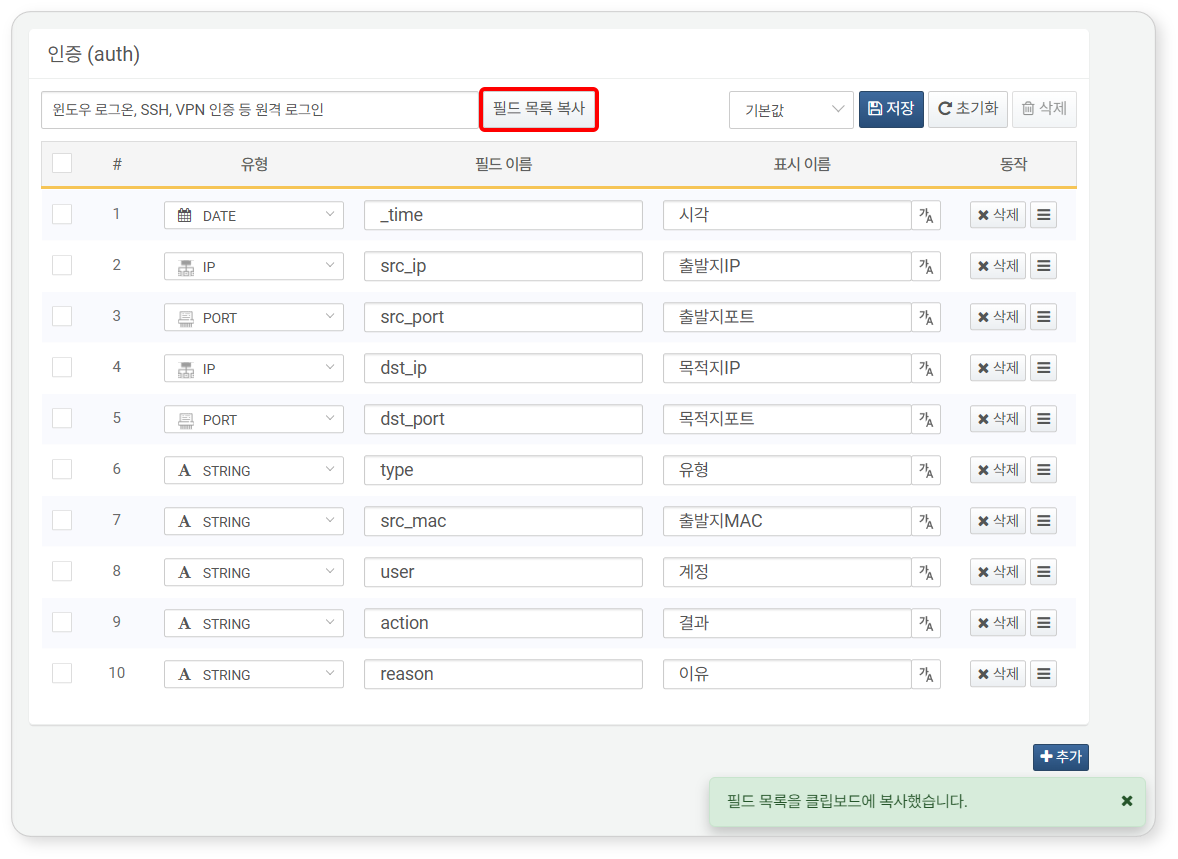Image resolution: width=1178 pixels, height=859 pixels.
Task: Click translate icon next to 이유
Action: (x=926, y=674)
